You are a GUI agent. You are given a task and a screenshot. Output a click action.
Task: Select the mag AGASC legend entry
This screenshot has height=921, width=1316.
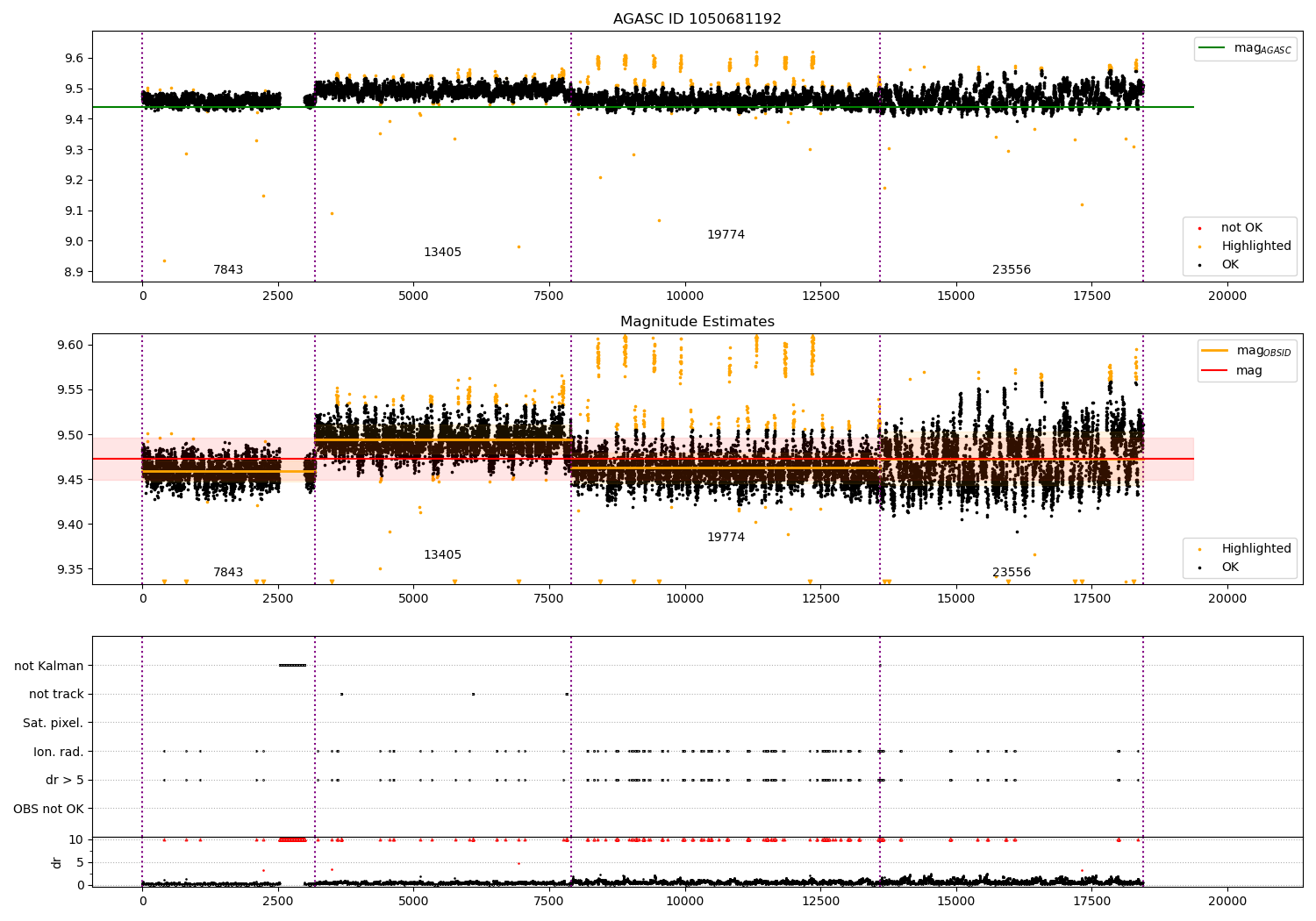tap(1245, 48)
